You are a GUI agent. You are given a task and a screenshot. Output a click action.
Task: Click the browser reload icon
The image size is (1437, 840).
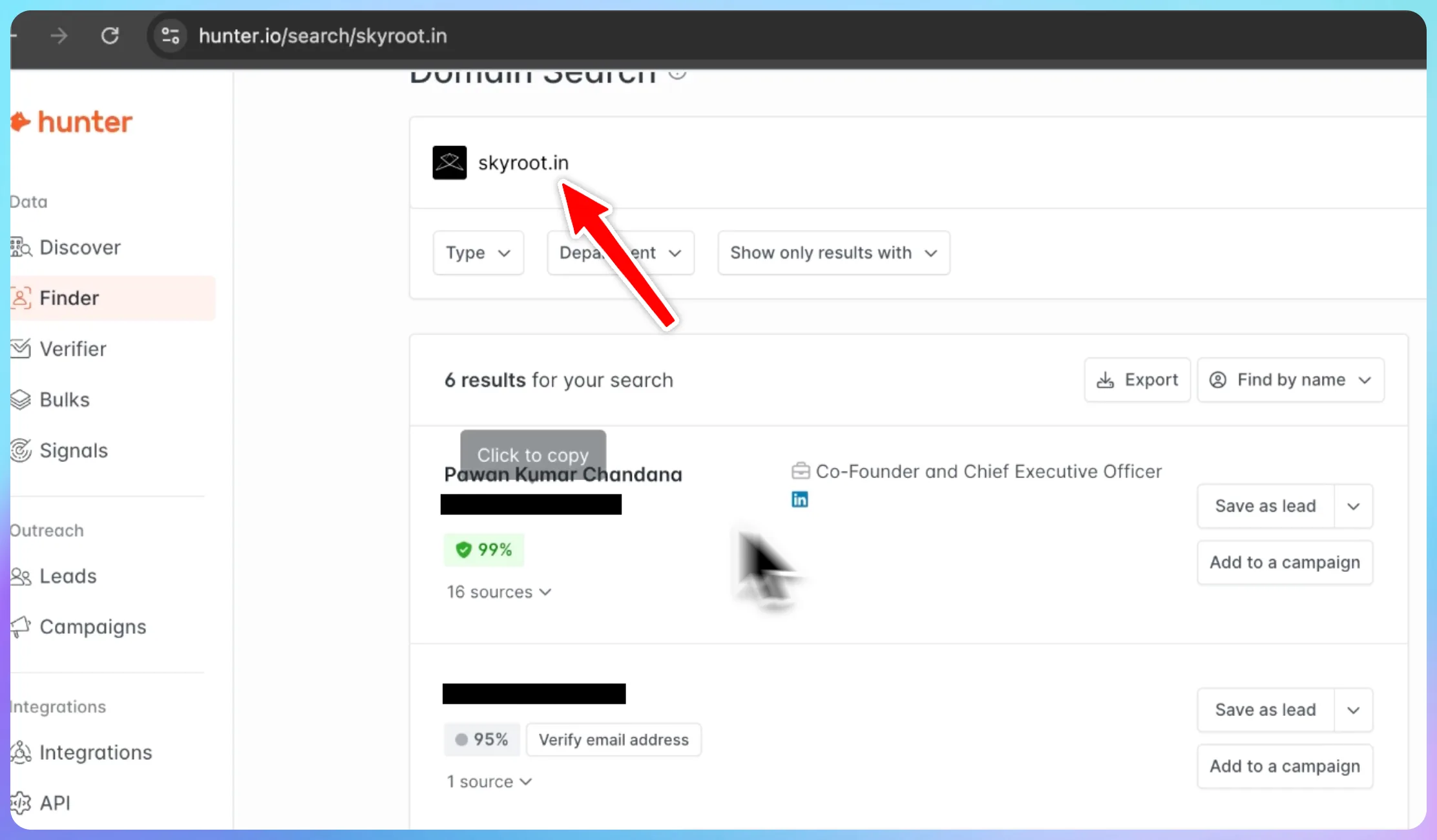(x=110, y=36)
